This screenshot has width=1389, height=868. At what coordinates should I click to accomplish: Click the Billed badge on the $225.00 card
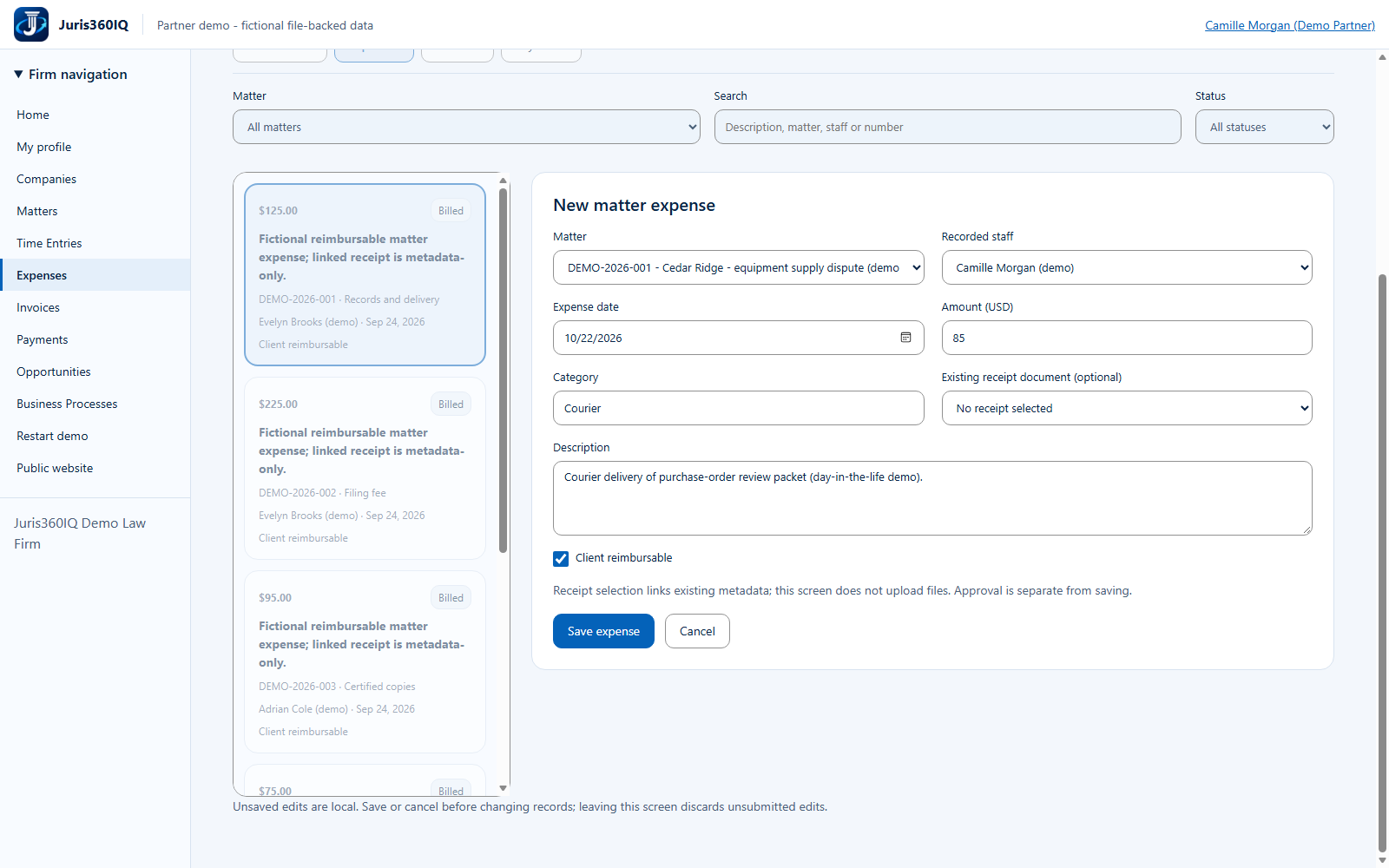click(451, 404)
